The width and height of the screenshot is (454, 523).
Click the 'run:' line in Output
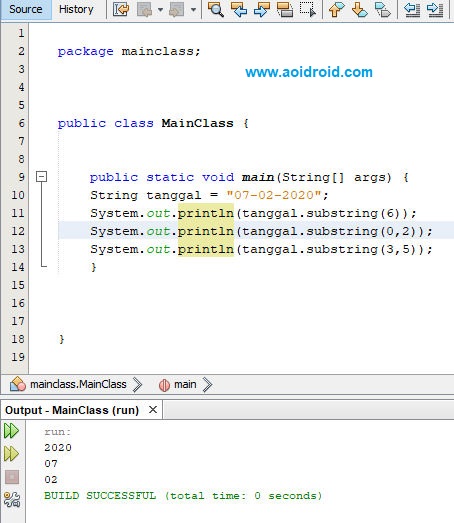[58, 432]
